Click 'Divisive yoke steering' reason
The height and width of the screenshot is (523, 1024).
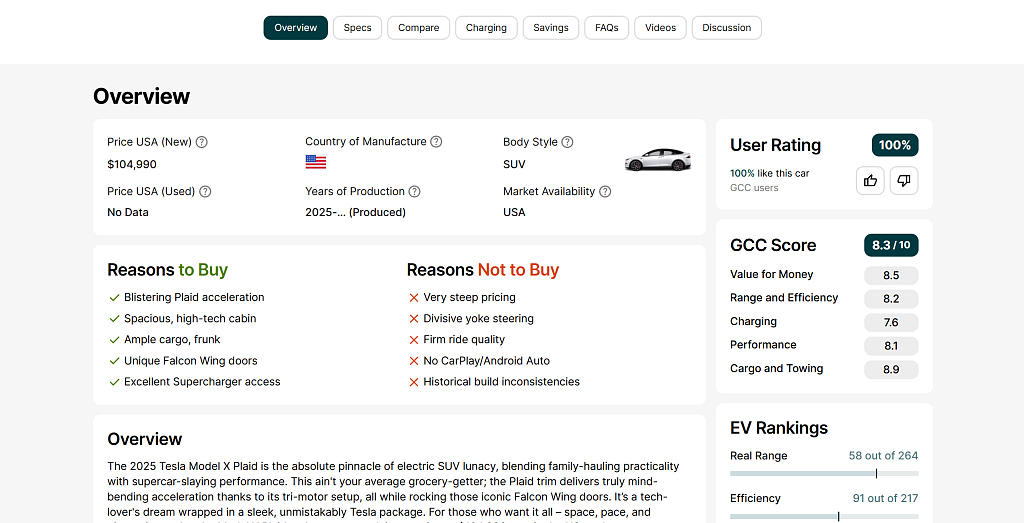(479, 319)
